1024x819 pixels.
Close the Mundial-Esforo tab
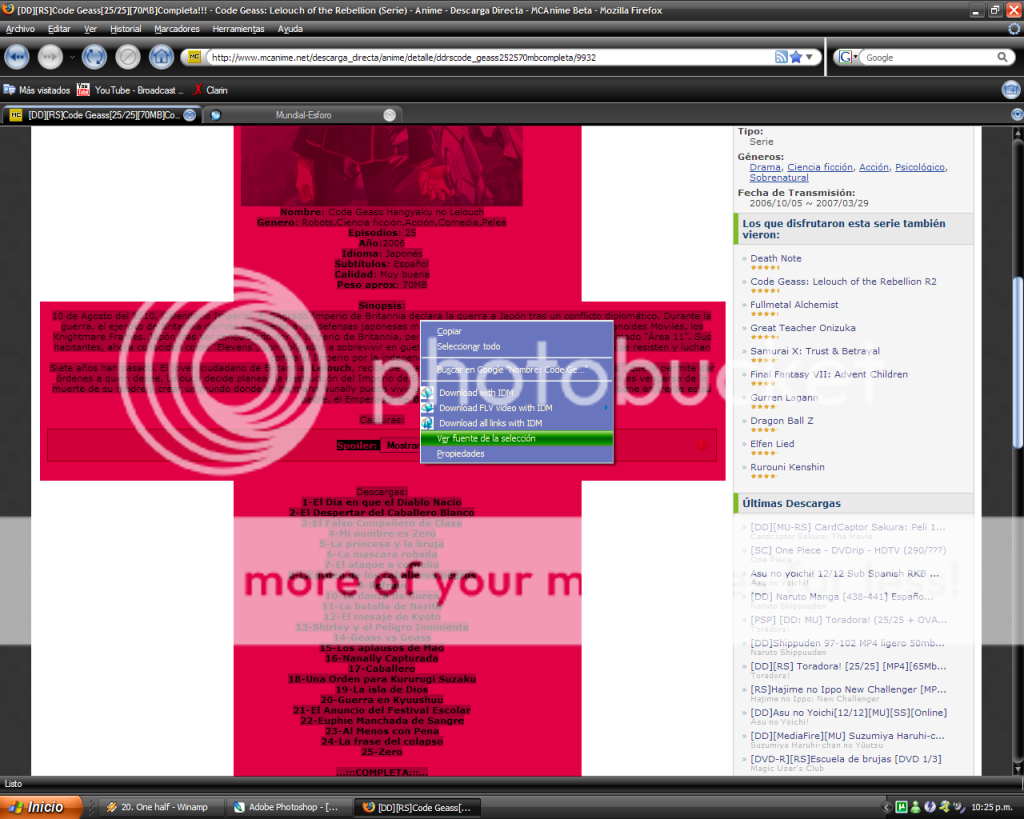click(389, 115)
